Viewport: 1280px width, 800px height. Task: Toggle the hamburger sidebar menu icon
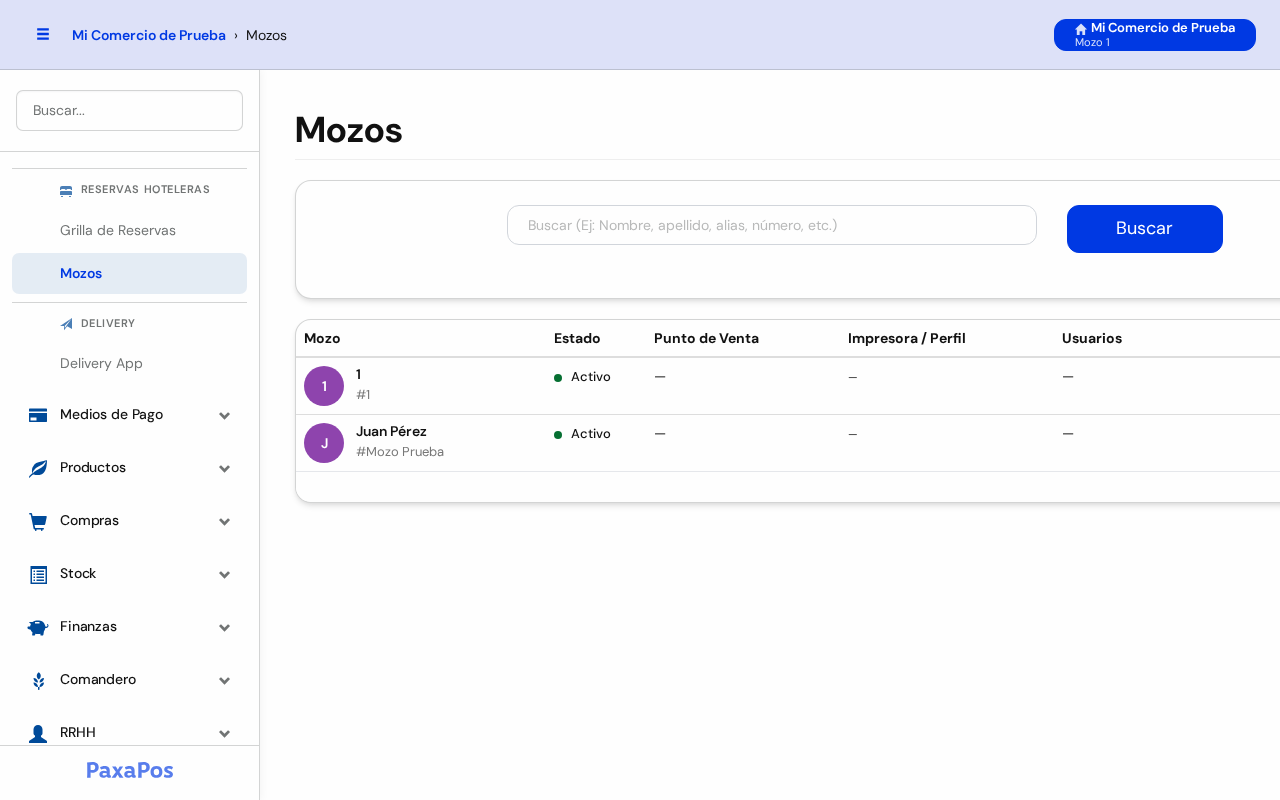point(43,34)
